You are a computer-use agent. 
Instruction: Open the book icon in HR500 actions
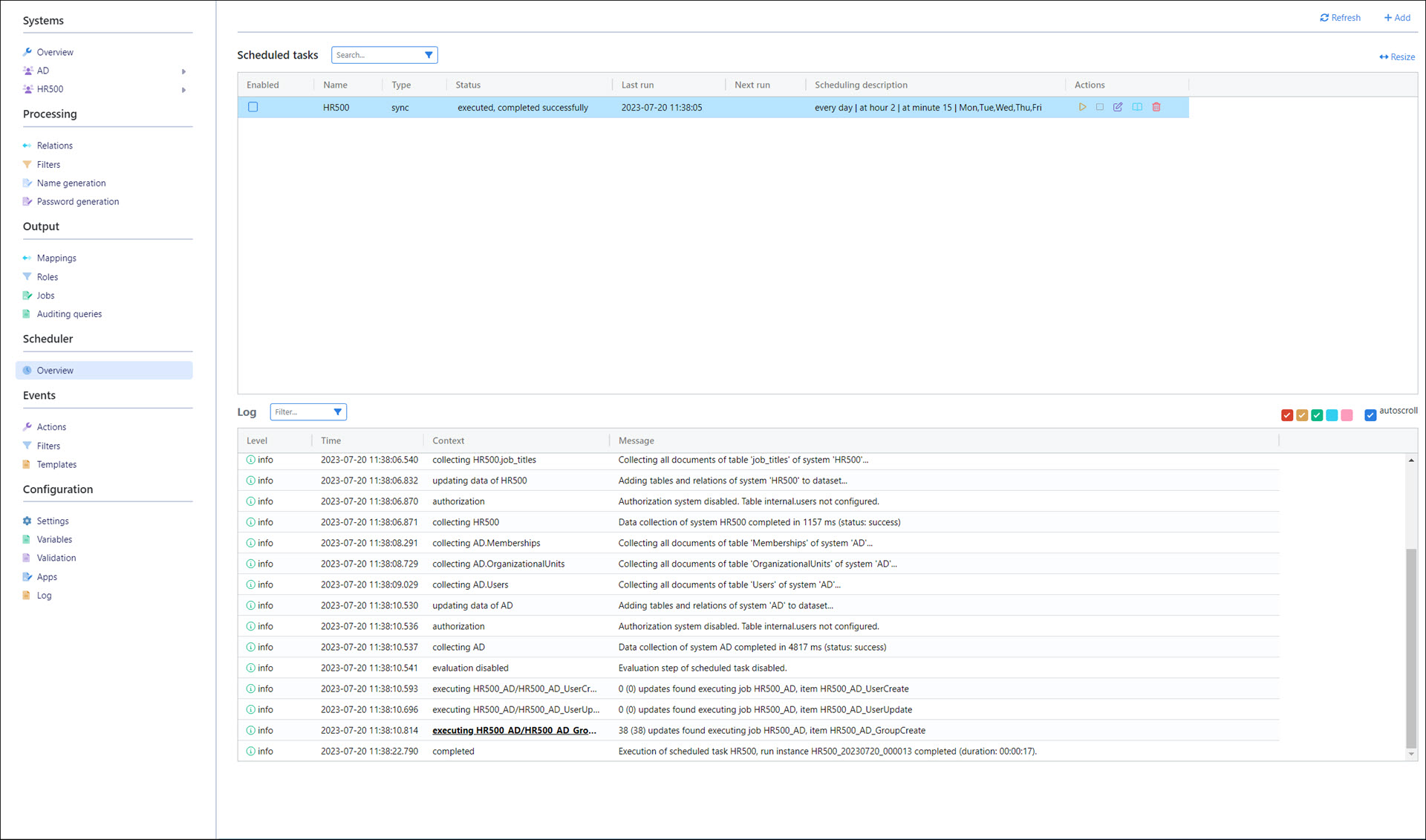[x=1137, y=107]
